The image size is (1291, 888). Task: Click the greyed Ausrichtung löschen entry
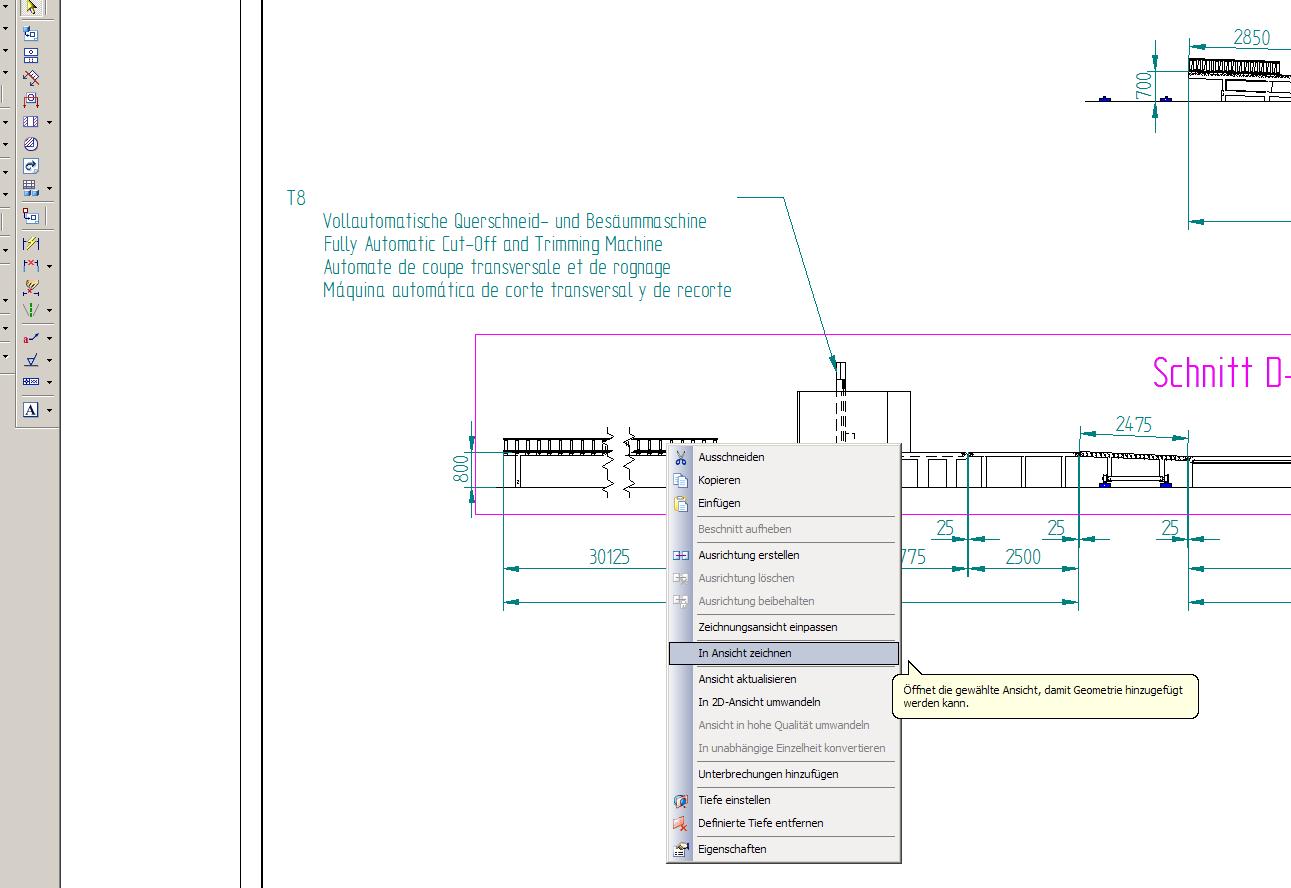(784, 578)
